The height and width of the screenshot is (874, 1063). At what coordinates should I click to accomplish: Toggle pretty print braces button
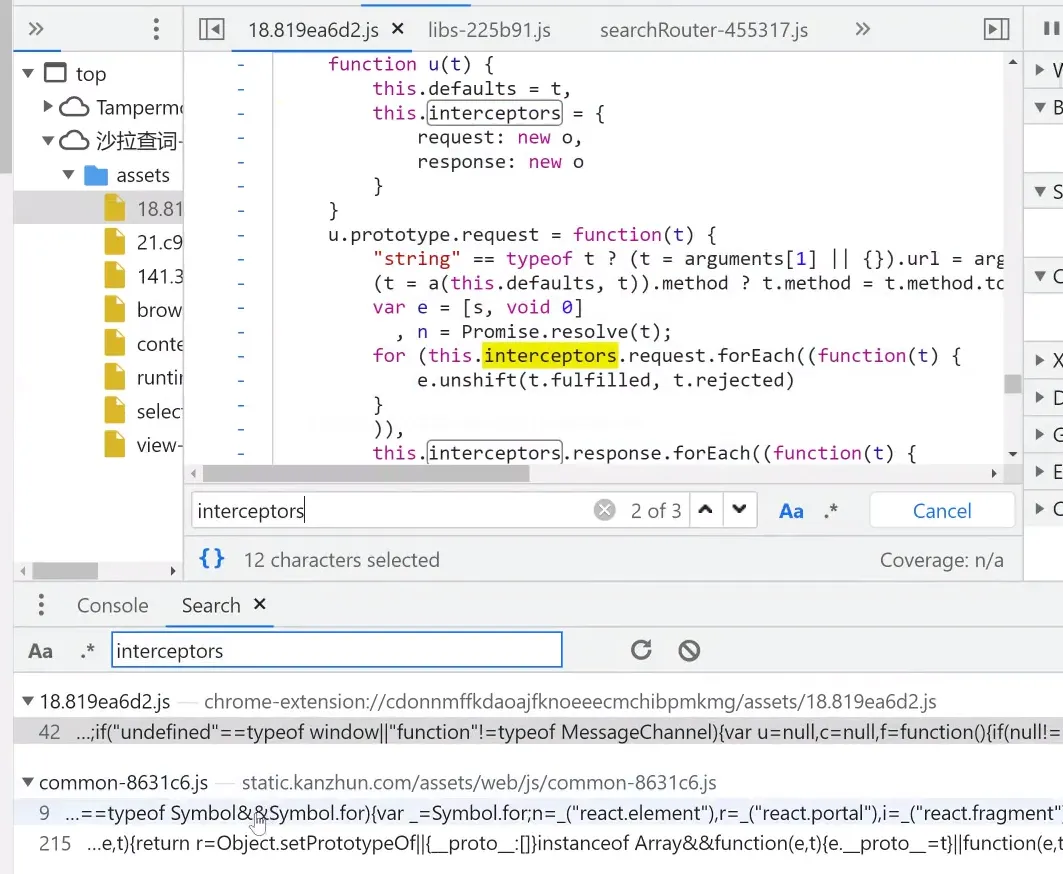212,559
